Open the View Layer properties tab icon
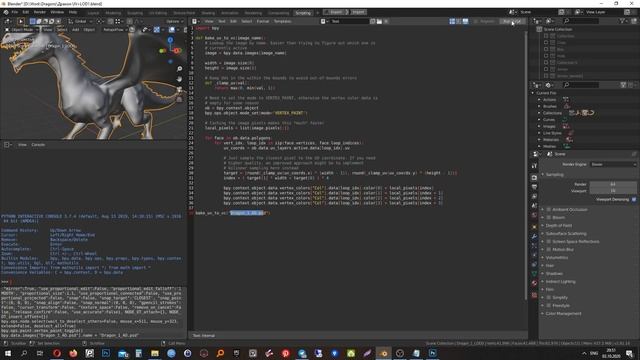The image size is (640, 360). point(534,196)
